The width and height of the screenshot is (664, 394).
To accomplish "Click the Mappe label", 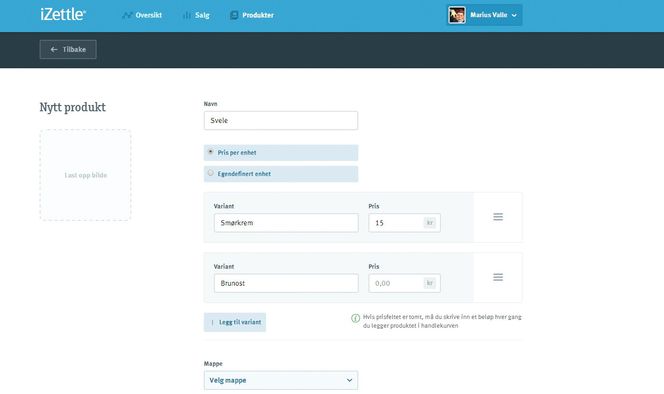I will pos(213,363).
